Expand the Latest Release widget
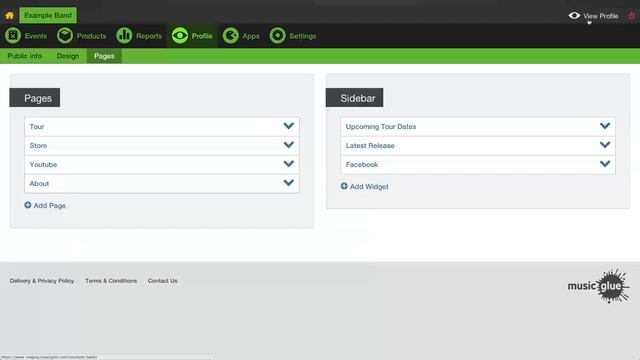 pyautogui.click(x=478, y=146)
